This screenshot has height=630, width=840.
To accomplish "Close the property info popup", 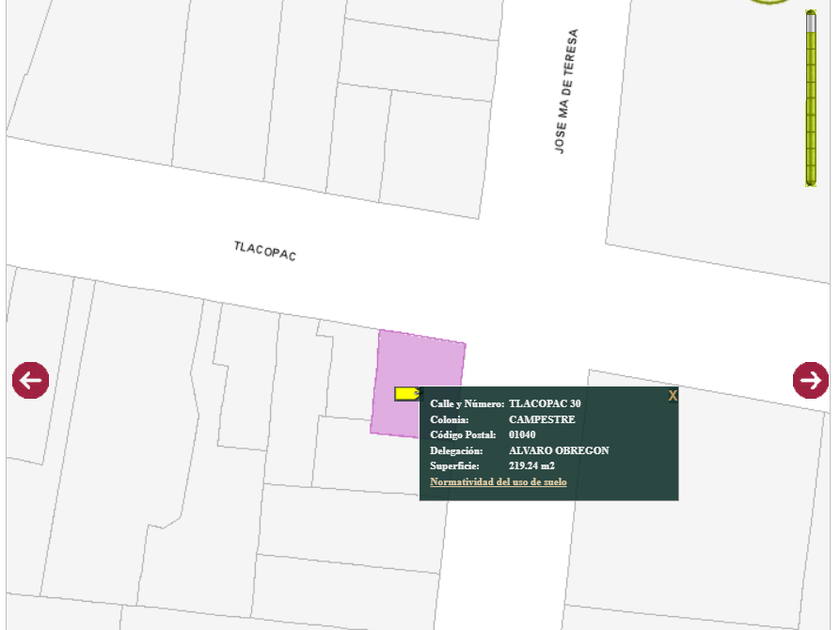I will pos(672,396).
